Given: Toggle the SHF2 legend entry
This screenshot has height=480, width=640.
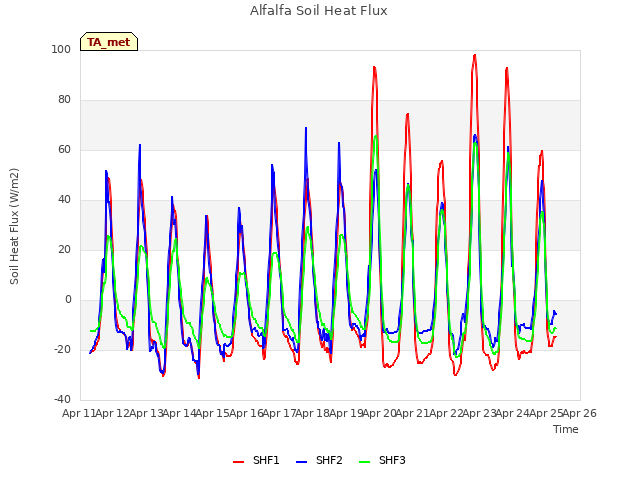Looking at the screenshot, I should point(319,460).
